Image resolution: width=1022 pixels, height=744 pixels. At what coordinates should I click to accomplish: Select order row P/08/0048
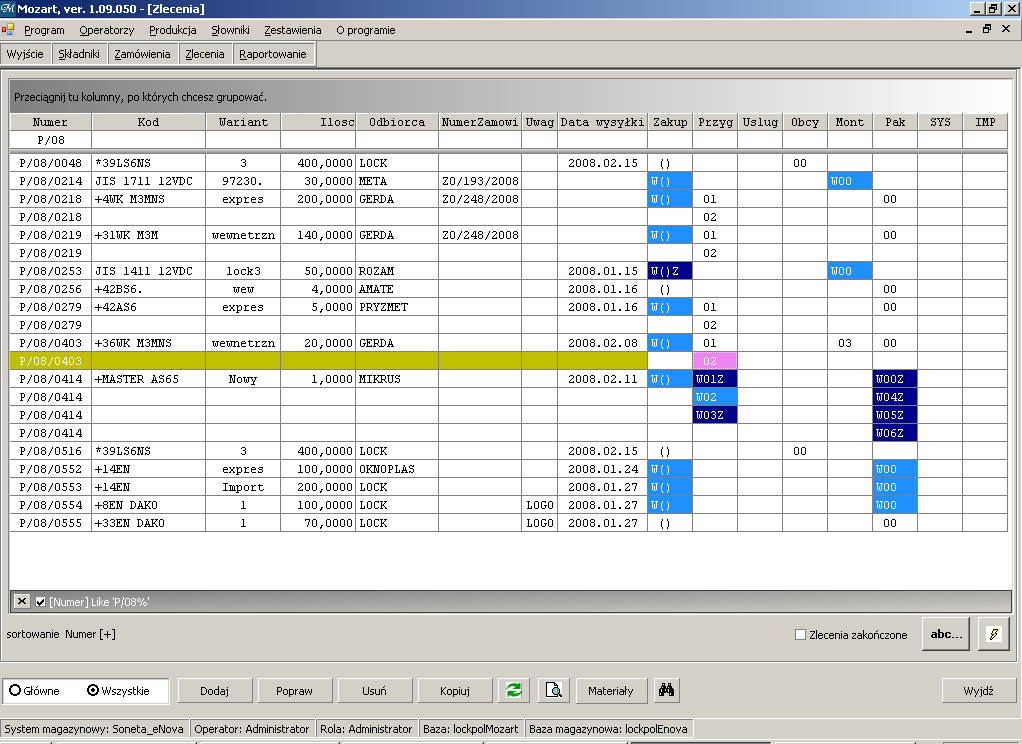(508, 163)
